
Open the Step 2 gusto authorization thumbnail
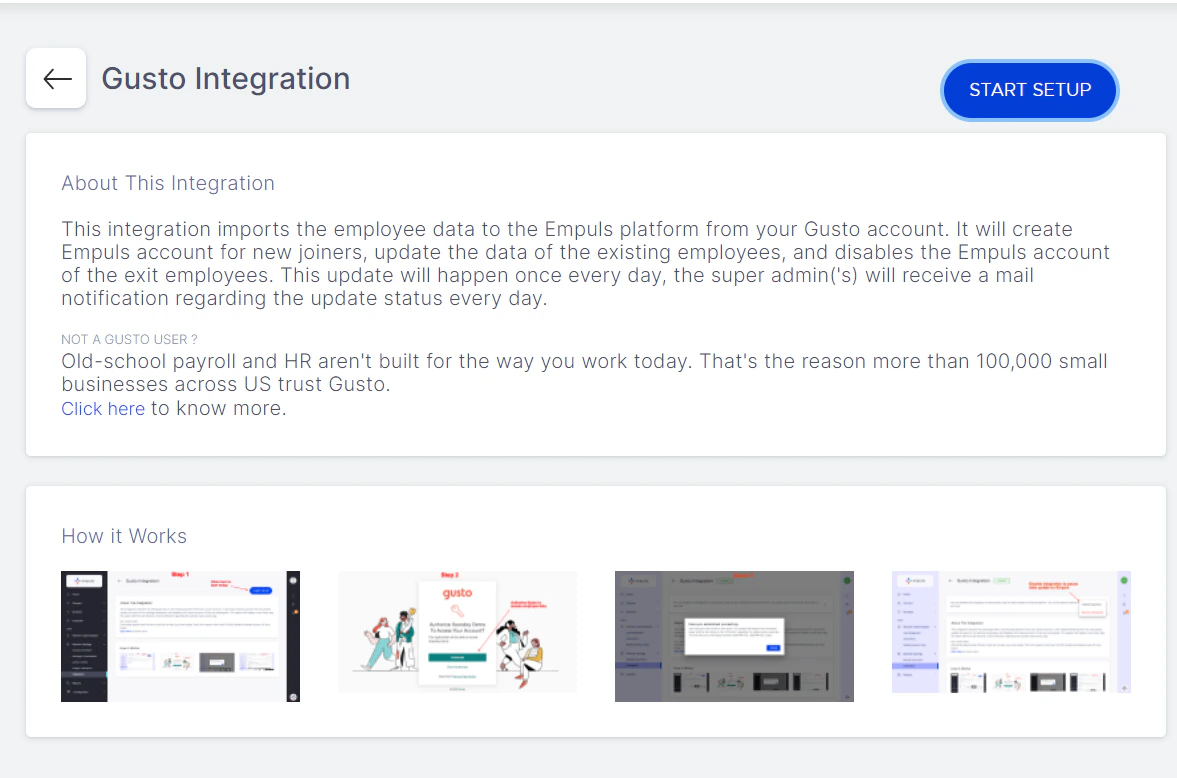point(457,632)
